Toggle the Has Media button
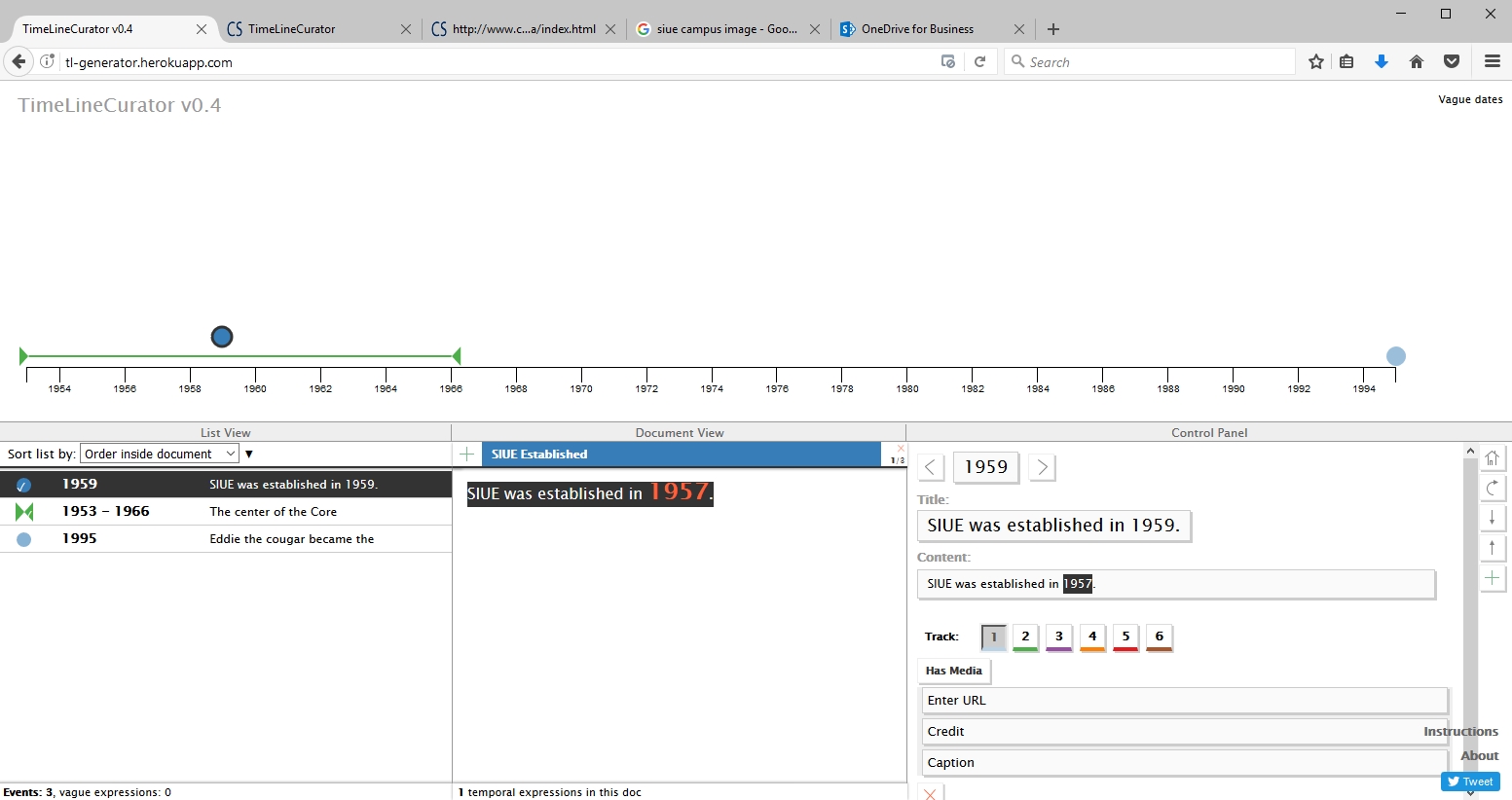The height and width of the screenshot is (800, 1512). coord(953,671)
